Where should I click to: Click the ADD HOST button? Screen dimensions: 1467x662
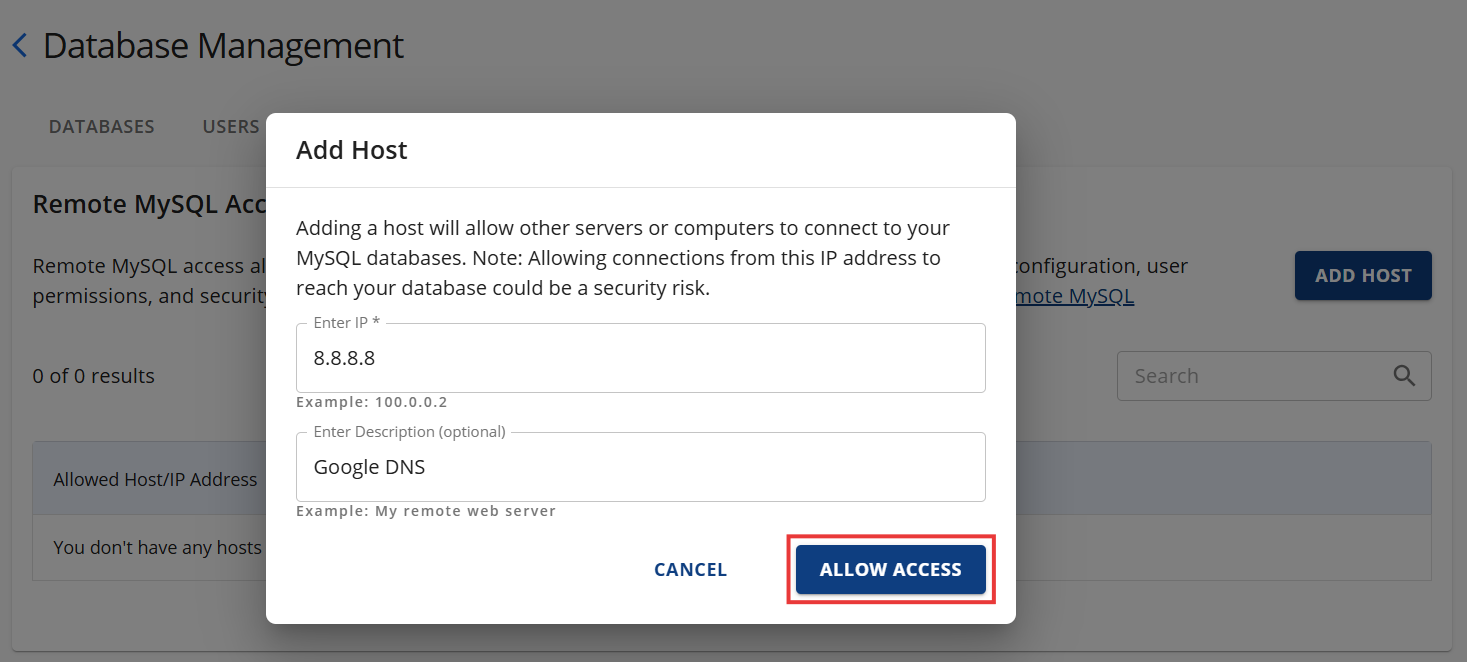(x=1363, y=276)
